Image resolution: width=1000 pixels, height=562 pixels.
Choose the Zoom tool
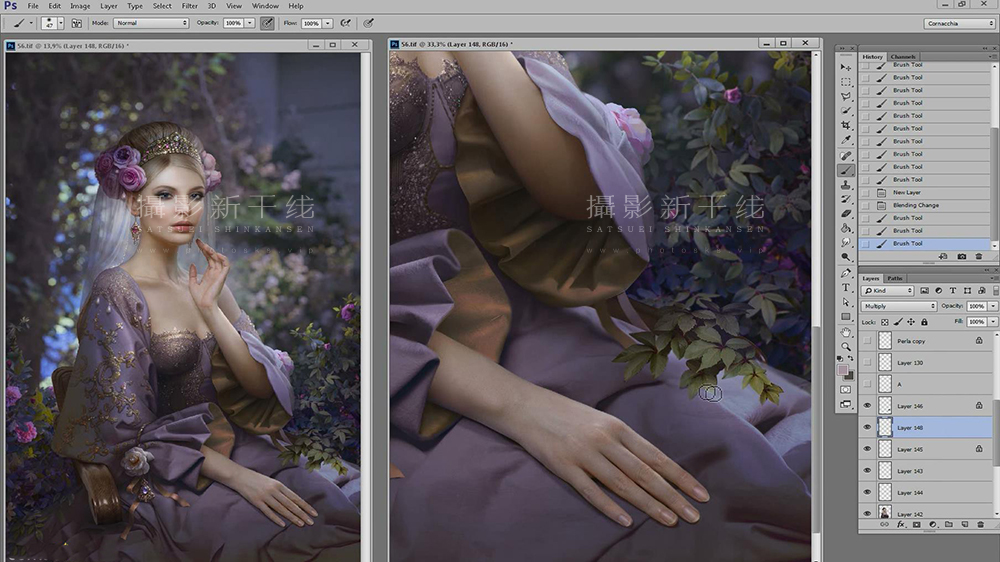846,346
